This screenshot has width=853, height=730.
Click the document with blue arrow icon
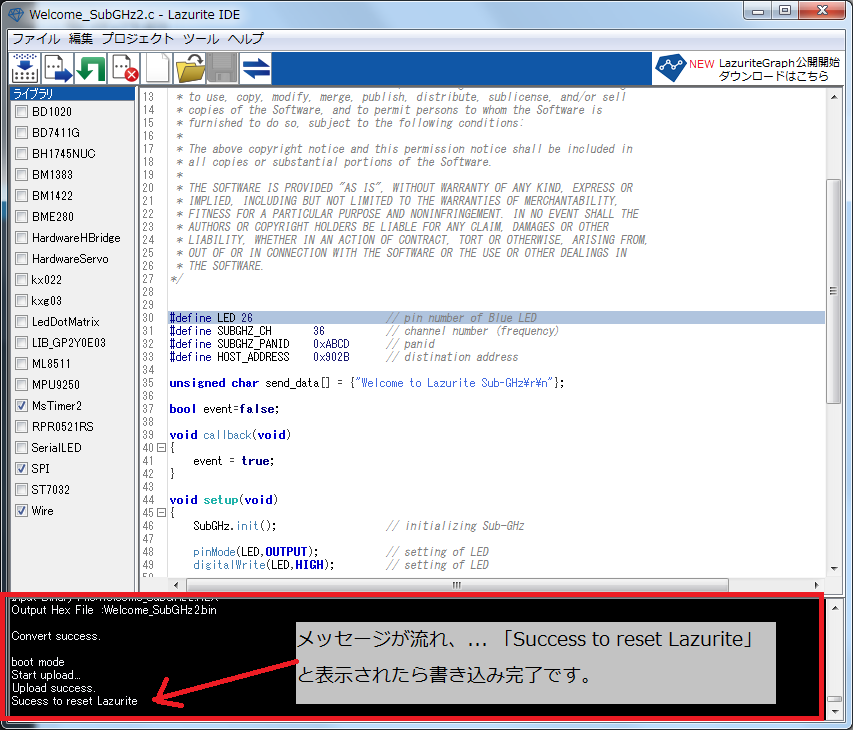tap(58, 68)
